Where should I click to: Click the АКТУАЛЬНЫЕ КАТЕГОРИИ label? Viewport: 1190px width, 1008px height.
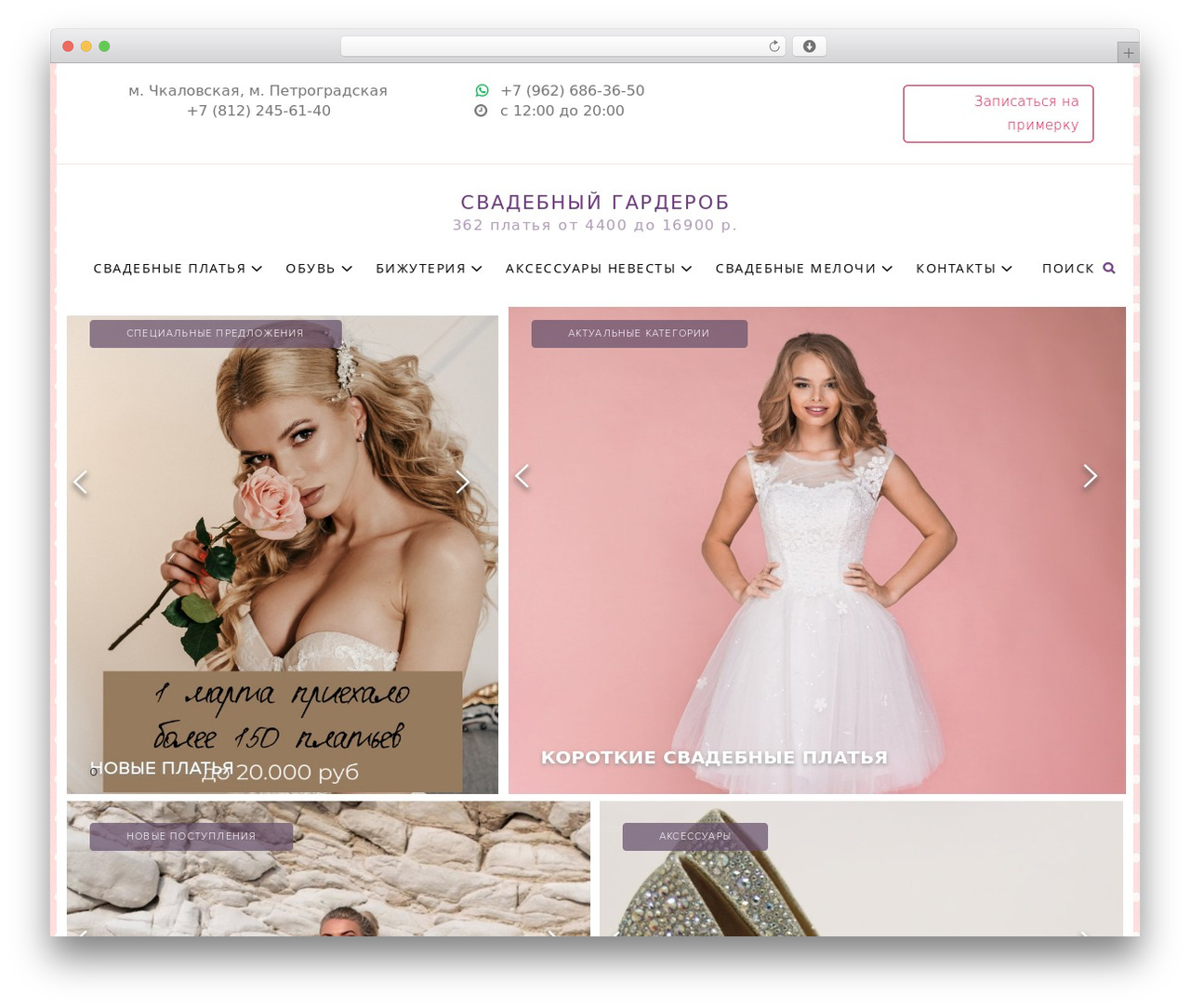pyautogui.click(x=639, y=334)
